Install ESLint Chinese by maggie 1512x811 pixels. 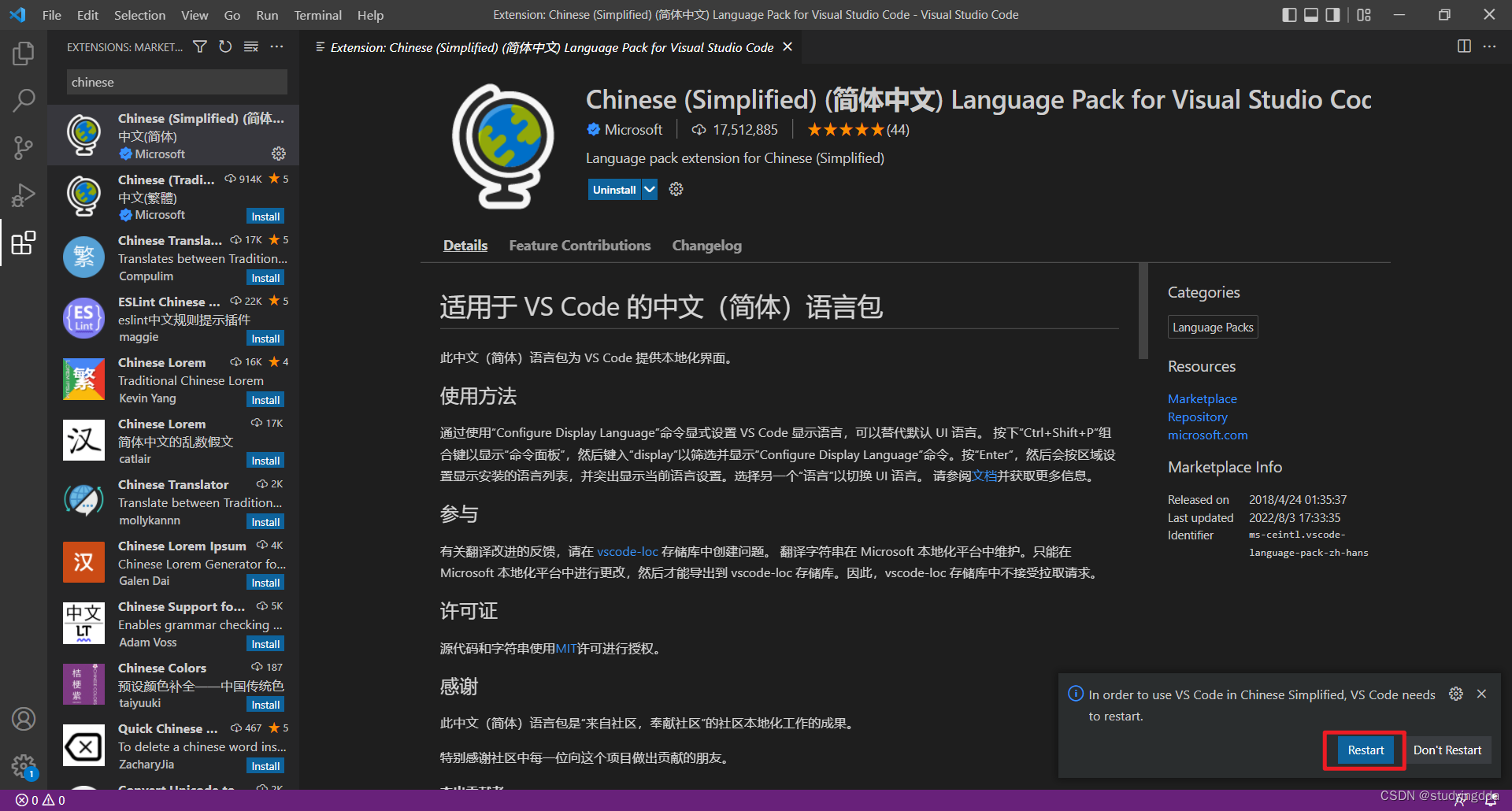[265, 339]
